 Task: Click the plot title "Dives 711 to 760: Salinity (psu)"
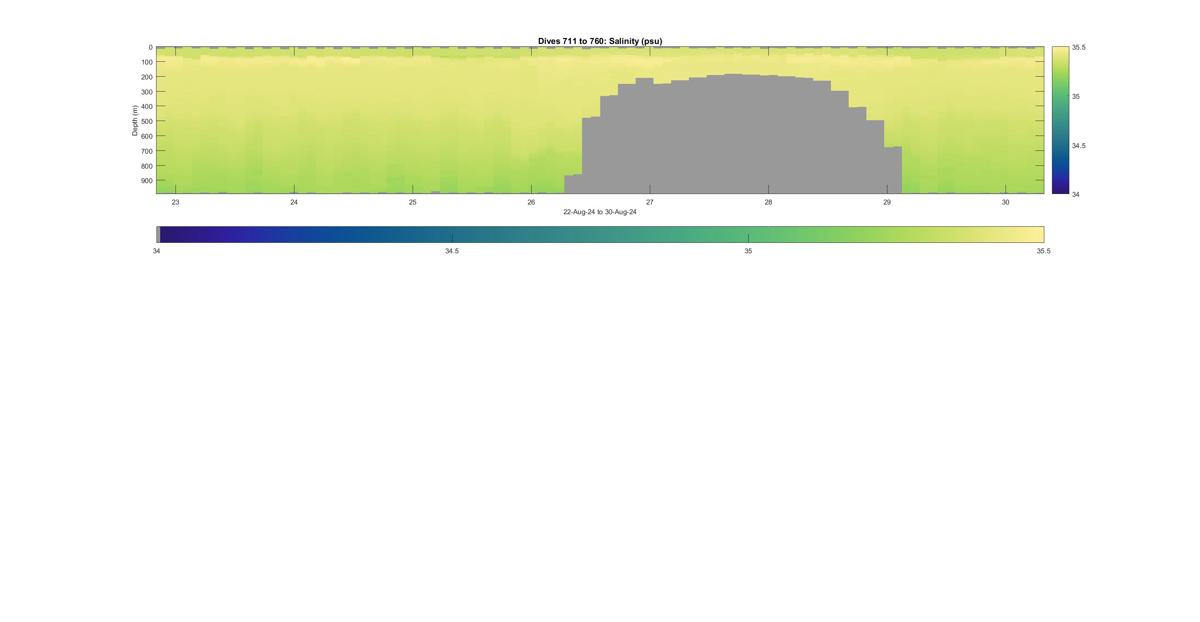tap(600, 41)
